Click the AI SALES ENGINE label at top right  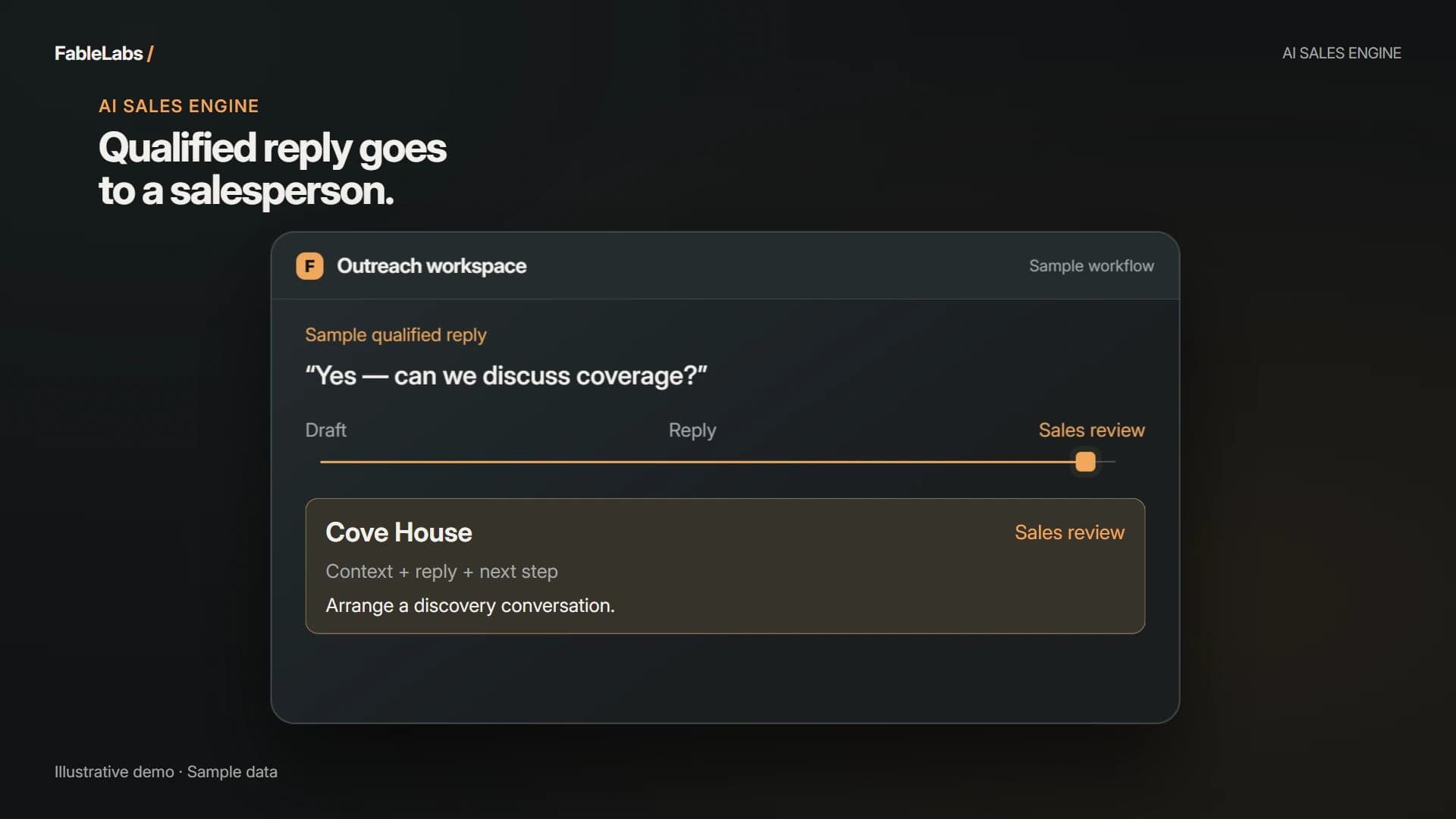[1341, 53]
